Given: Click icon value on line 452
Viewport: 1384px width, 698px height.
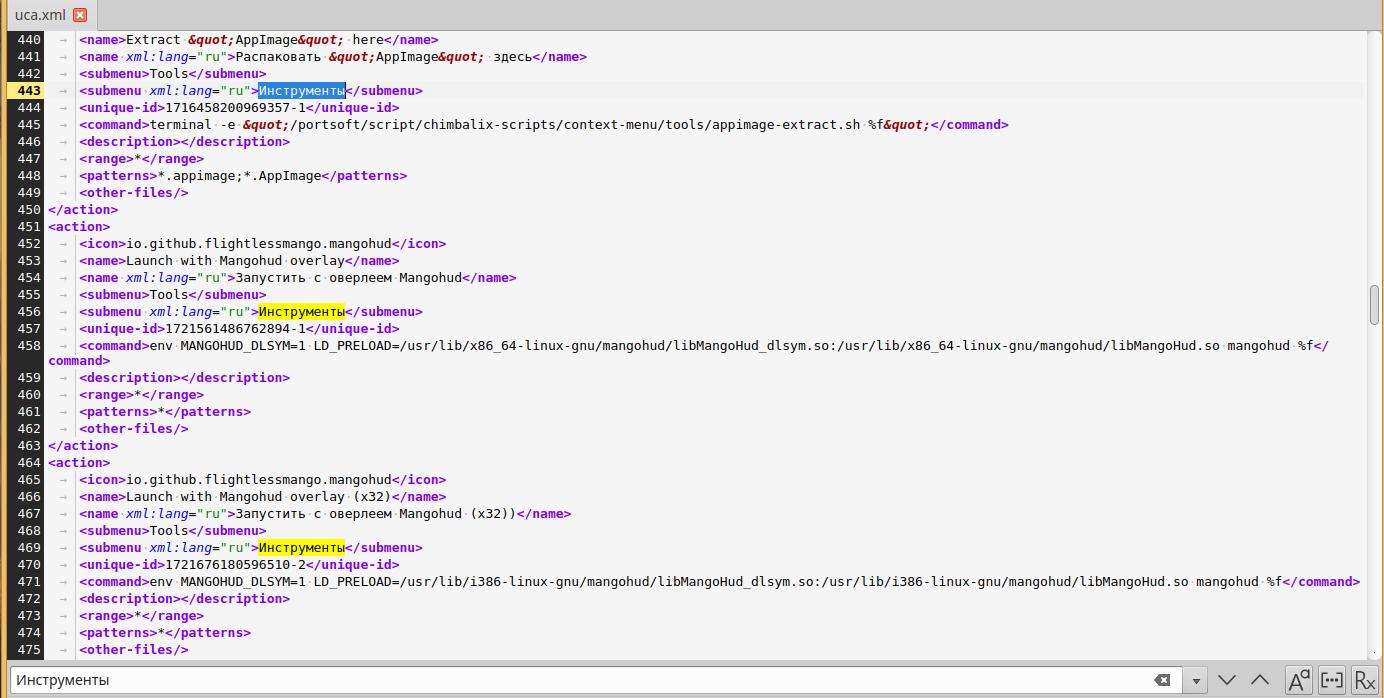Looking at the screenshot, I should click(x=259, y=244).
